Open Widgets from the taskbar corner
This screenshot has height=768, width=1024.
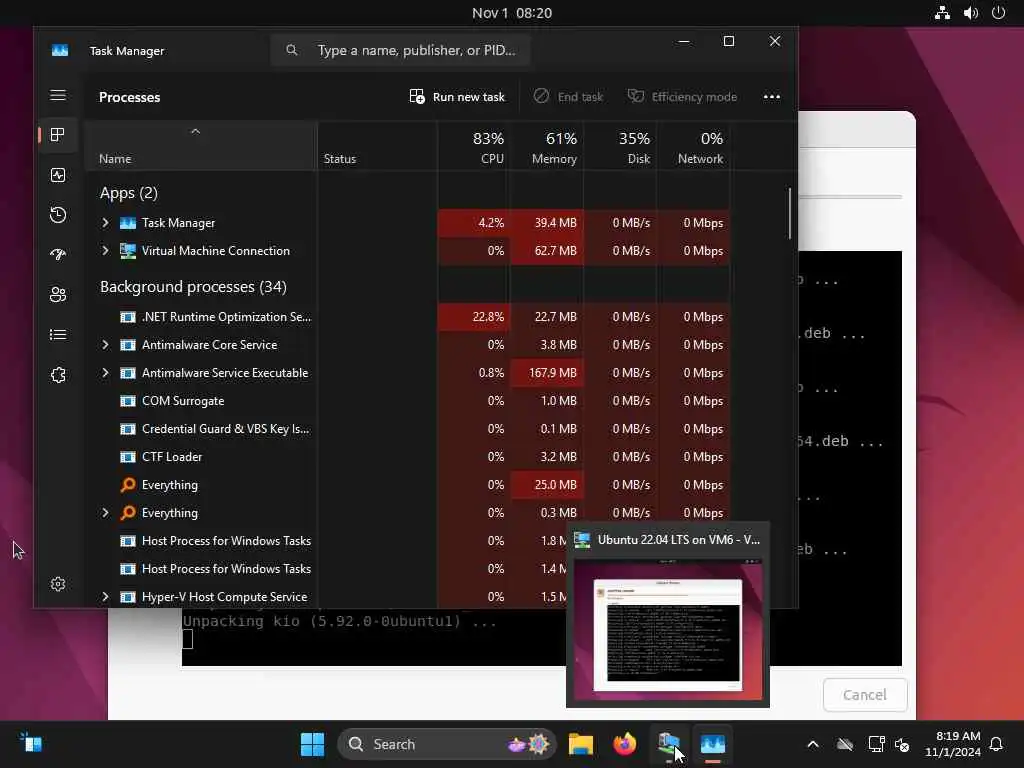point(31,743)
